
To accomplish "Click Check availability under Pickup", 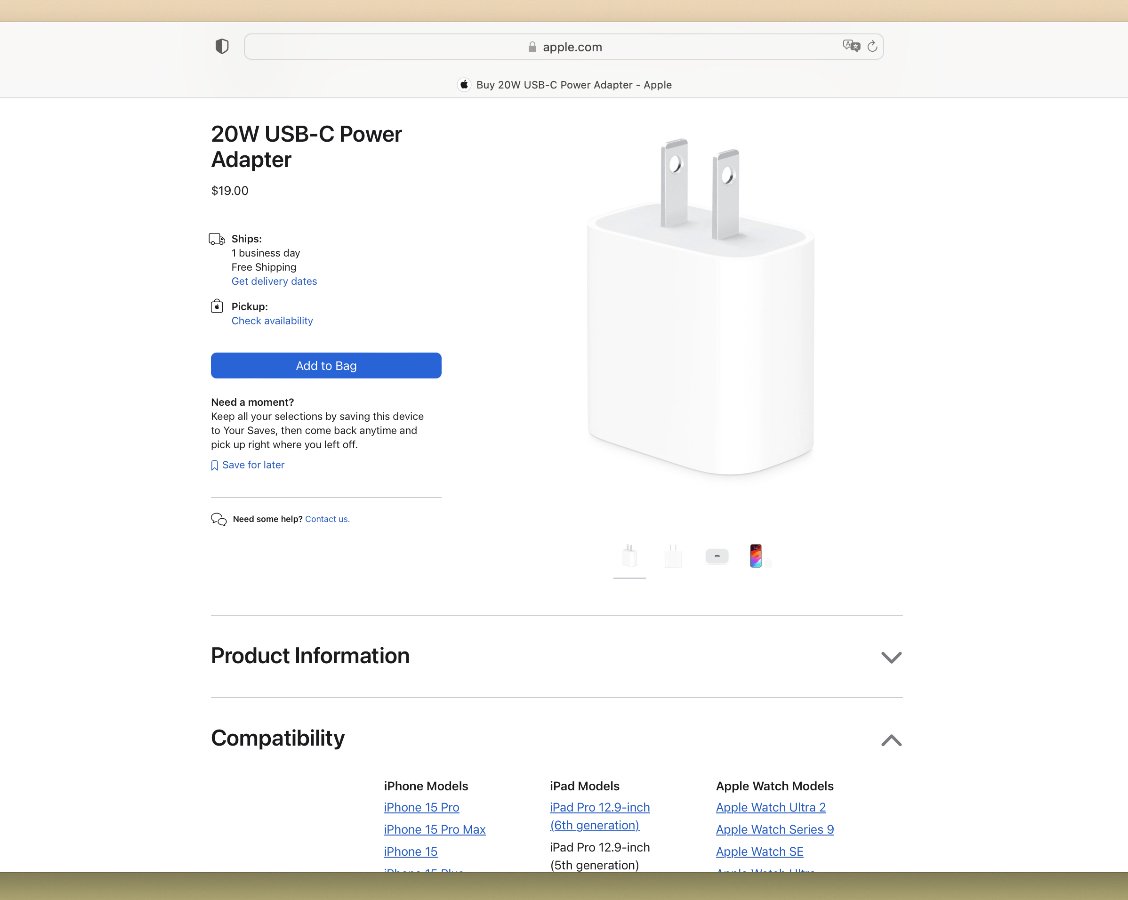I will [272, 320].
